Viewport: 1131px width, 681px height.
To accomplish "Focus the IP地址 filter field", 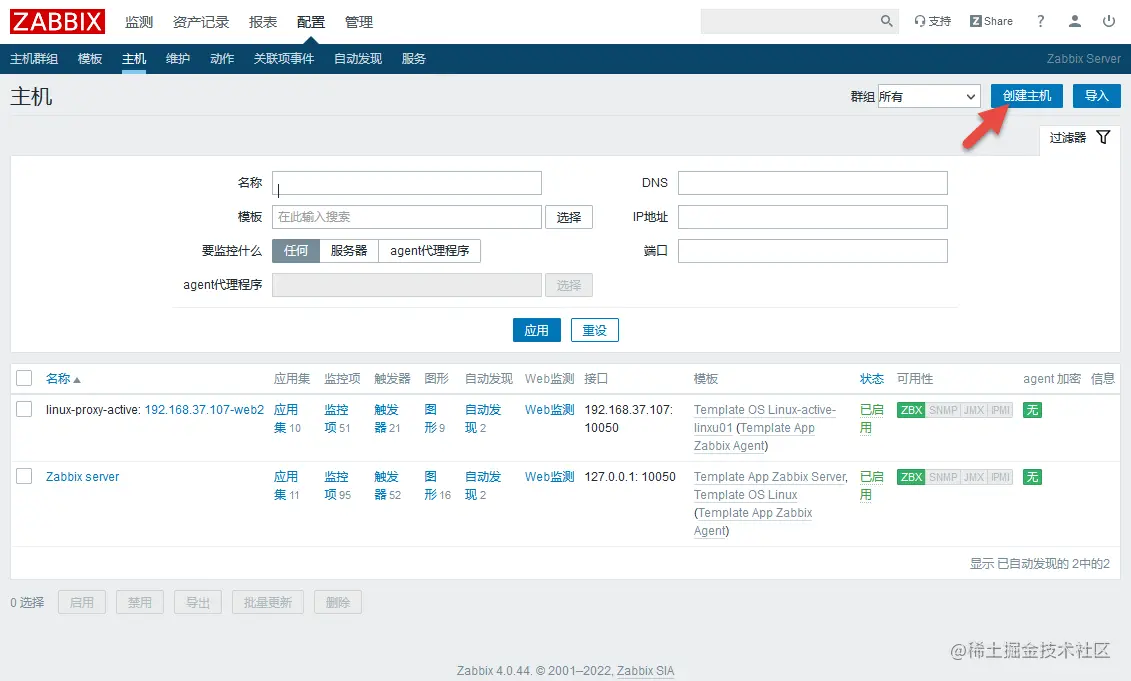I will [x=813, y=216].
